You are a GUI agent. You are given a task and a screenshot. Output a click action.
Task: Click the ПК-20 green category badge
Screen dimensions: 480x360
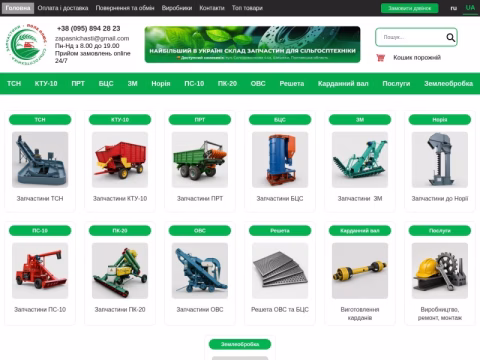(x=120, y=231)
